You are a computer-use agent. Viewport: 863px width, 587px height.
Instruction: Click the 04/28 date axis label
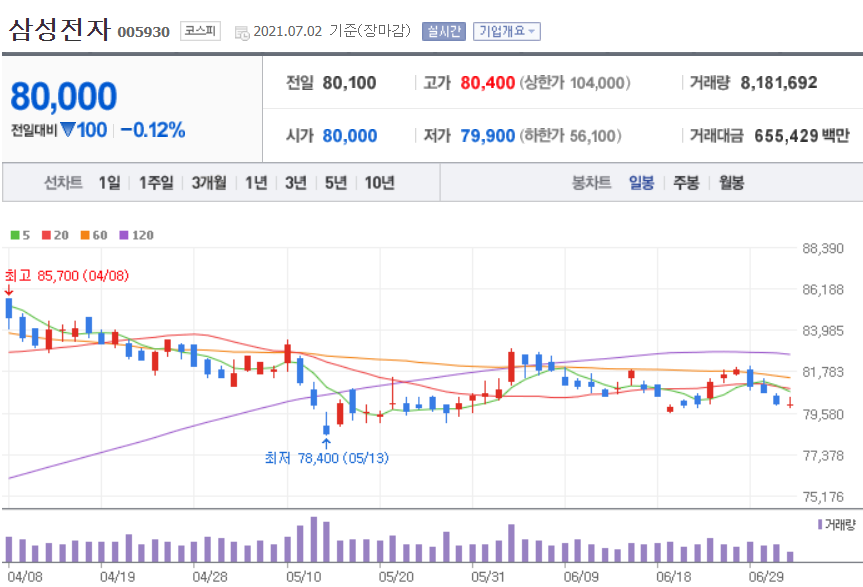point(210,577)
